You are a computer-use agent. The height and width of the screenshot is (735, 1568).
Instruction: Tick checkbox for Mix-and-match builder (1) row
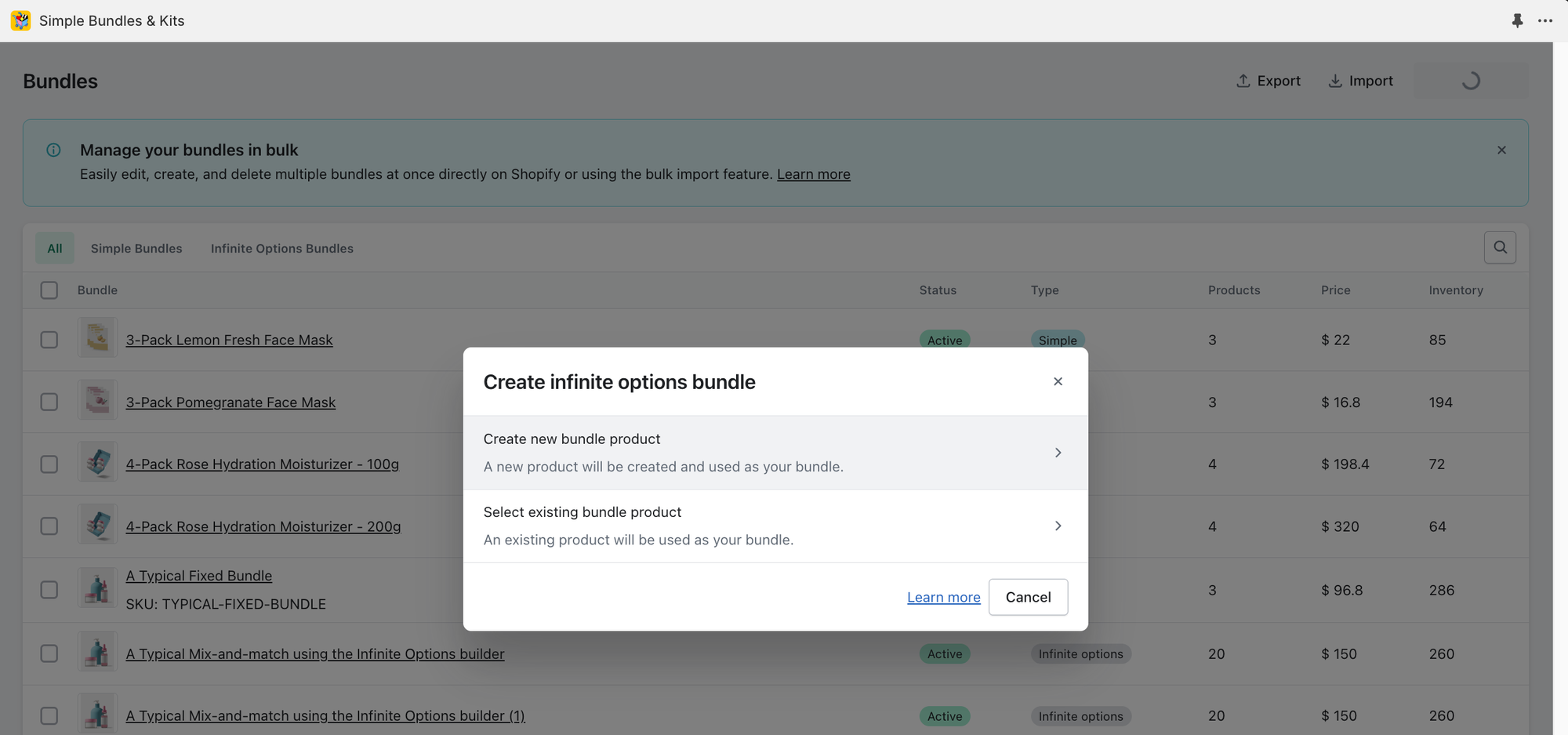point(49,716)
